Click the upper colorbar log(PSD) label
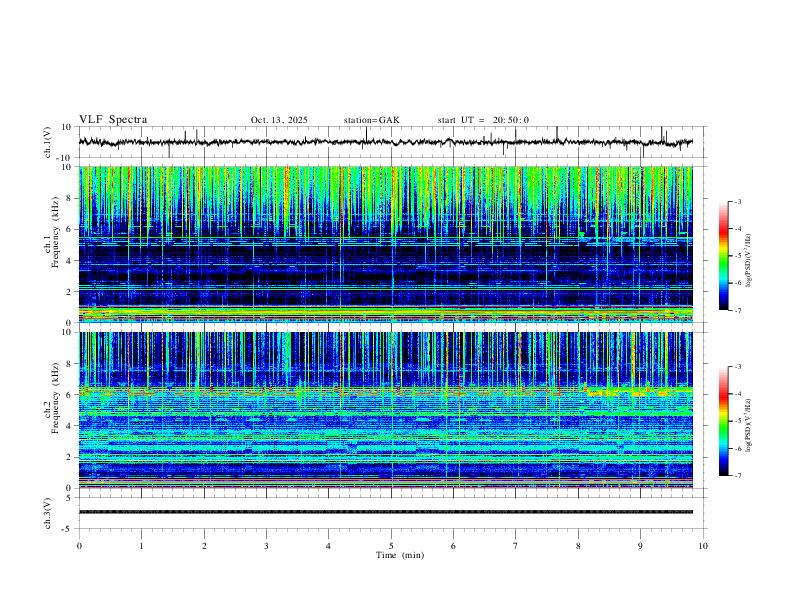This screenshot has width=792, height=612. 749,260
